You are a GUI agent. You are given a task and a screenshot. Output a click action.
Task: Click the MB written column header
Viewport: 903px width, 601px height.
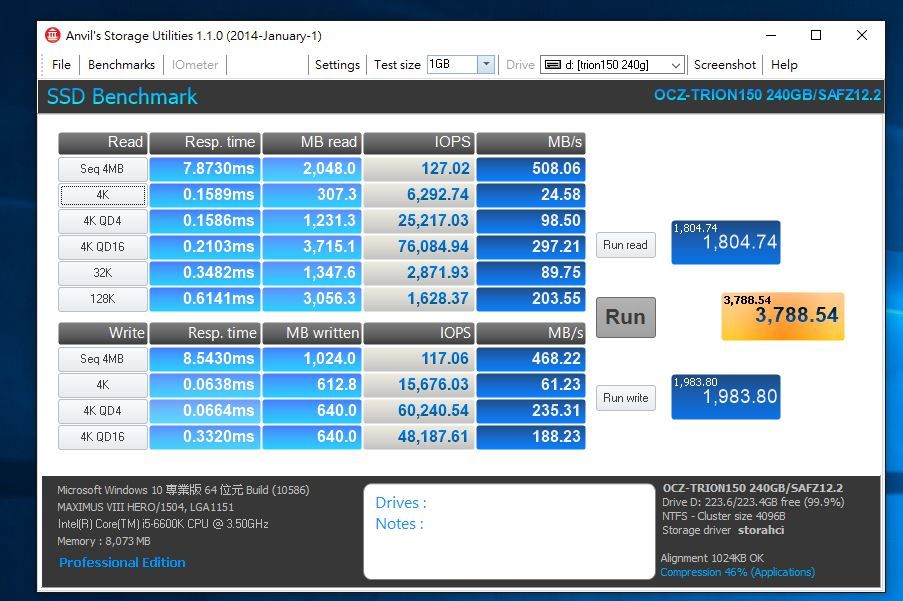[312, 333]
